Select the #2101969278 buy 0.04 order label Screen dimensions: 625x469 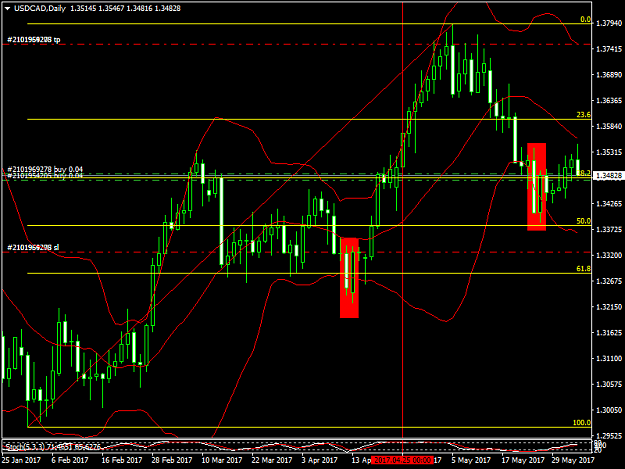45,170
